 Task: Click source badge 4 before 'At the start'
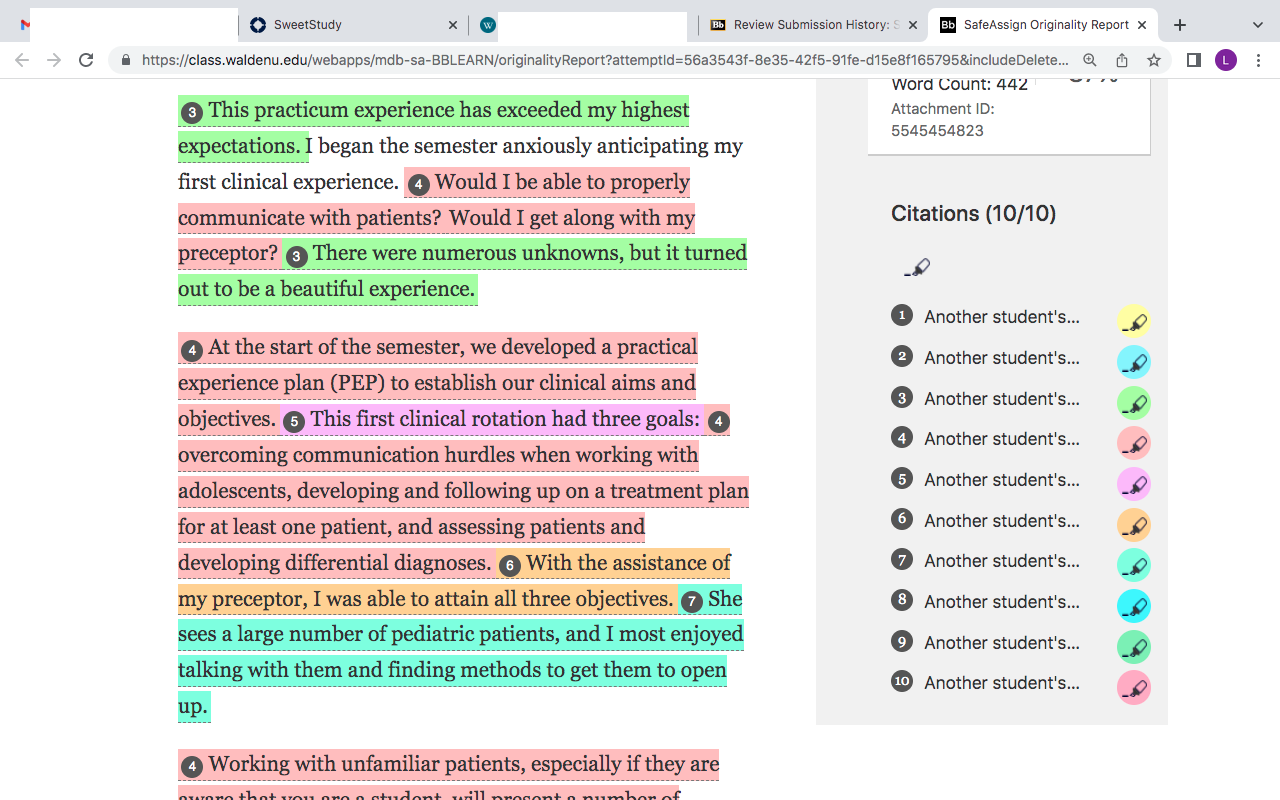click(192, 350)
